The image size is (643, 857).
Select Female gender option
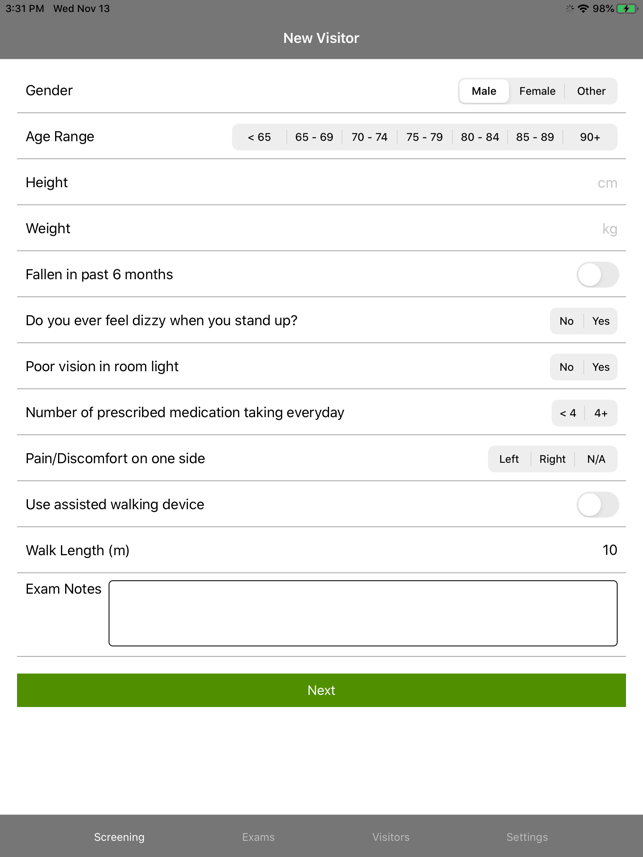point(537,91)
